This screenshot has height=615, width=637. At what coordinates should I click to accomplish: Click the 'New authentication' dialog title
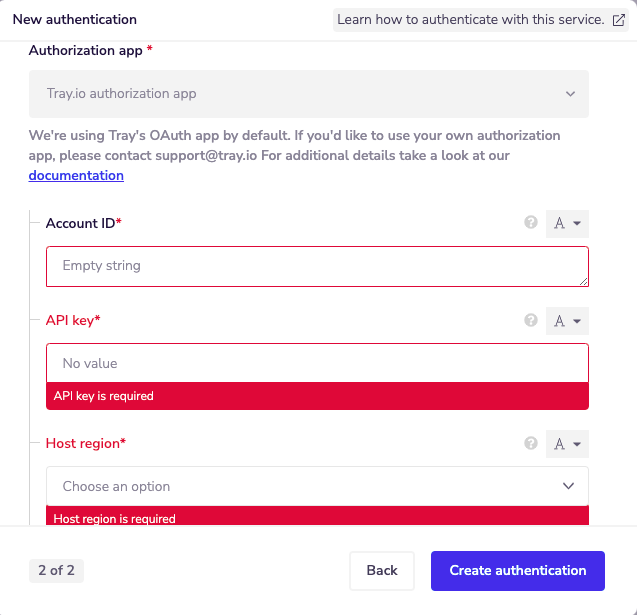(75, 20)
